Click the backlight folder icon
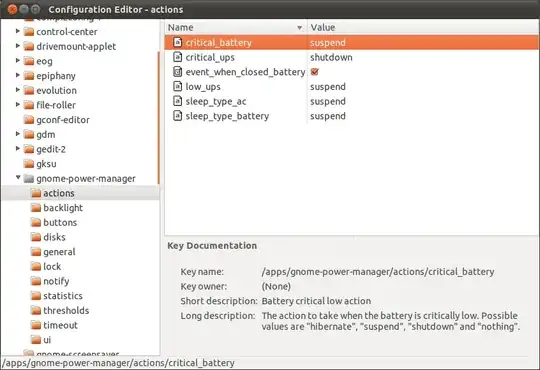This screenshot has height=370, width=540. point(36,208)
